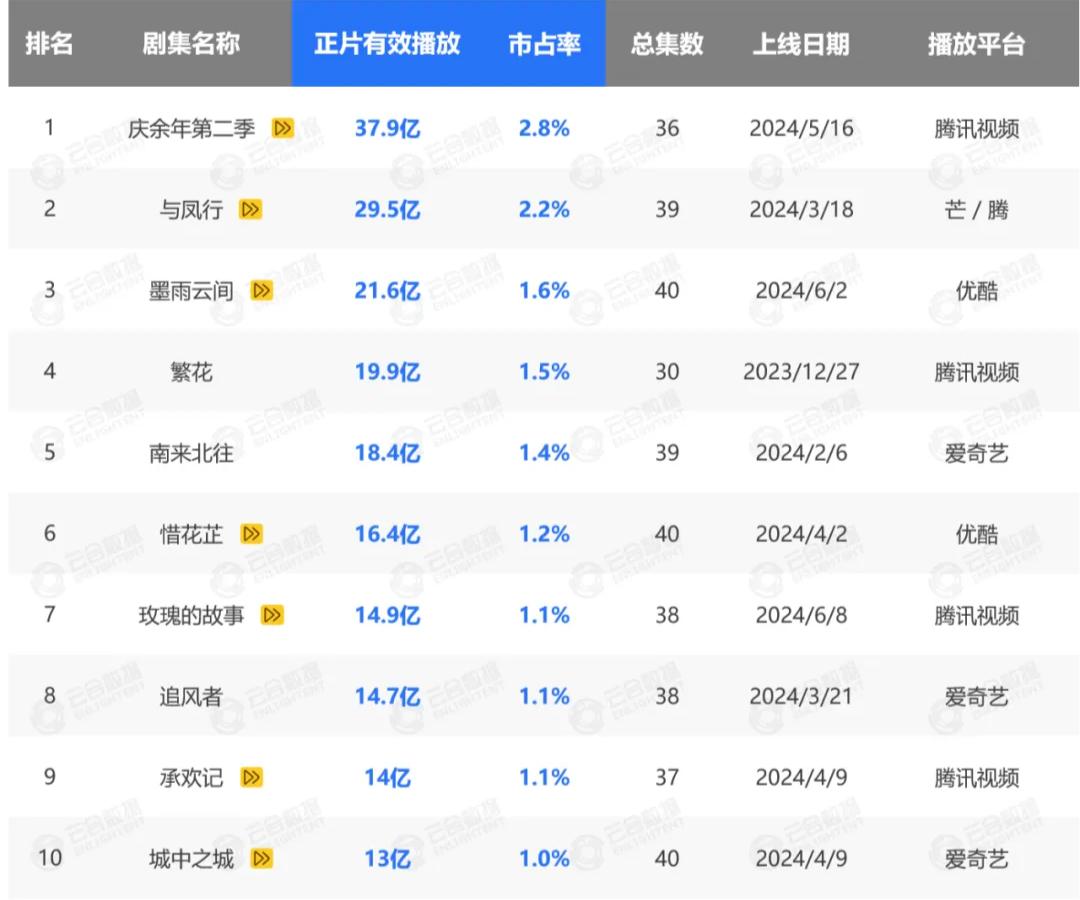Select the drama title 惜花芷
Viewport: 1080px width, 900px height.
coord(191,534)
